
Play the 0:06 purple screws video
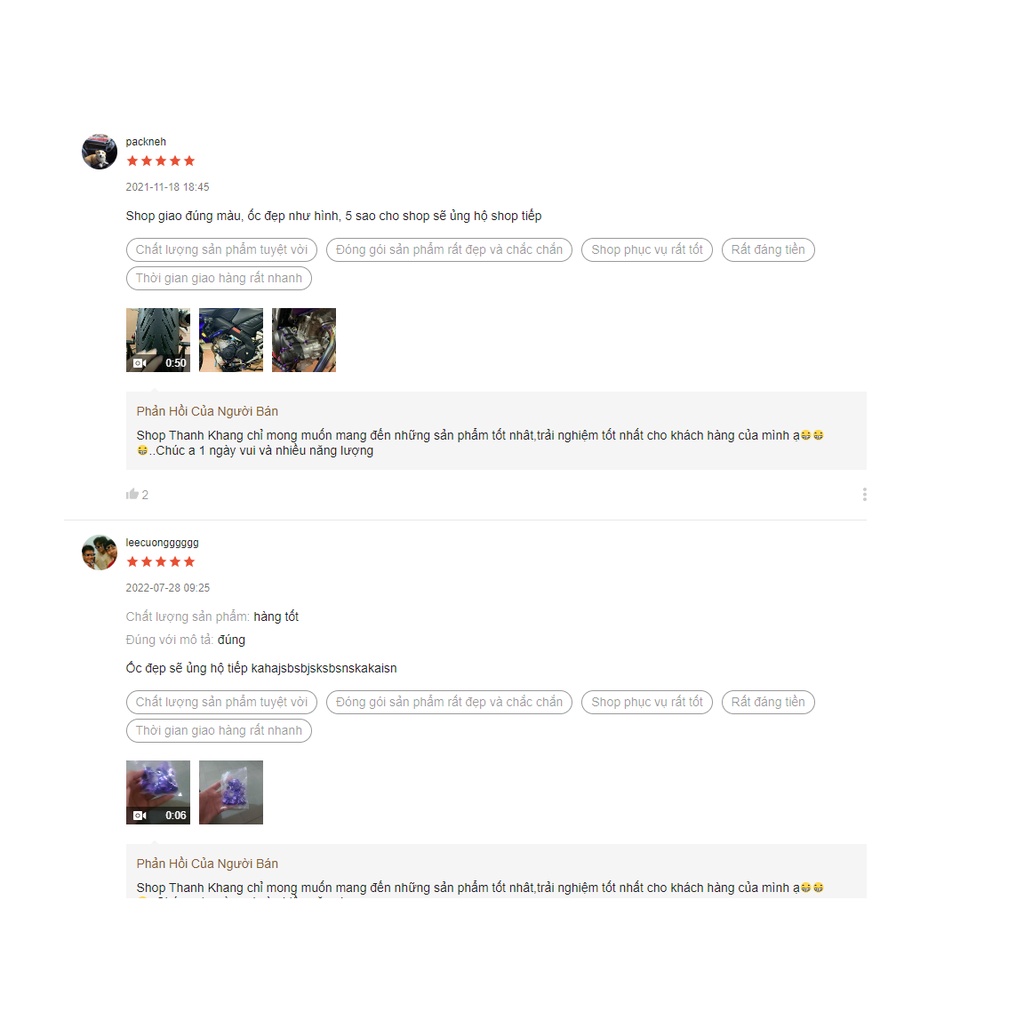(158, 792)
